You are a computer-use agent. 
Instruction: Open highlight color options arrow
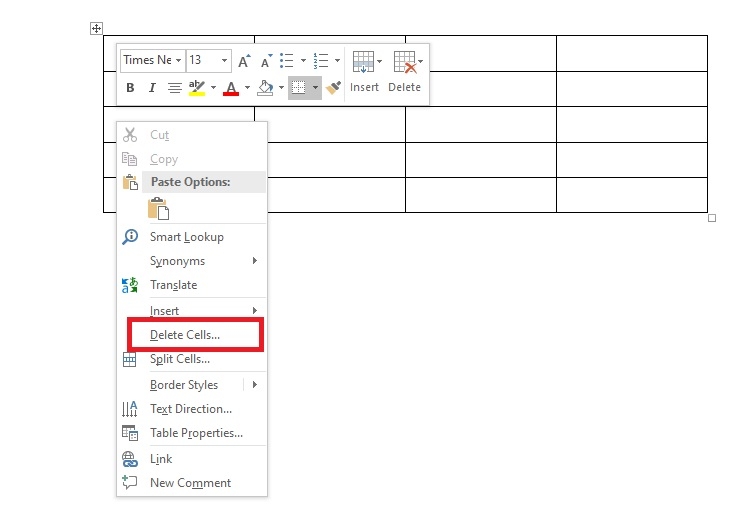coord(213,88)
